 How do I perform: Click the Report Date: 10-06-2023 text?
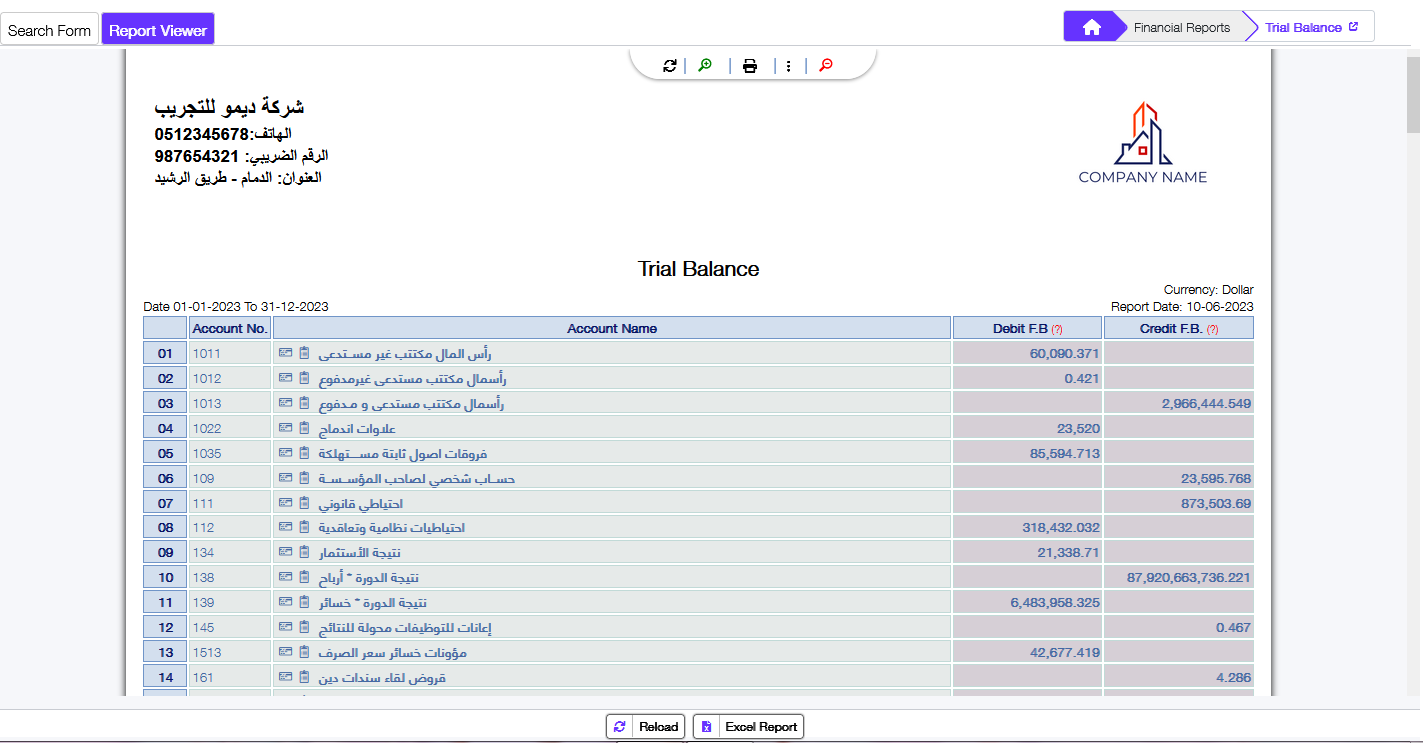[1182, 307]
